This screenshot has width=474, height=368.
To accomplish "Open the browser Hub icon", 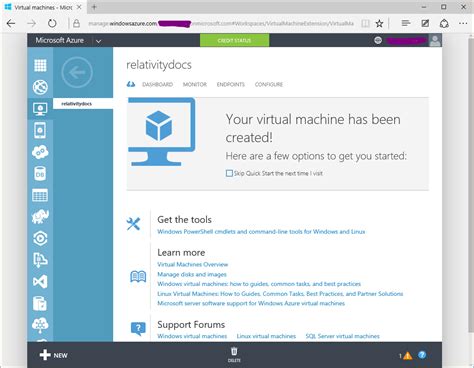I will pyautogui.click(x=406, y=23).
